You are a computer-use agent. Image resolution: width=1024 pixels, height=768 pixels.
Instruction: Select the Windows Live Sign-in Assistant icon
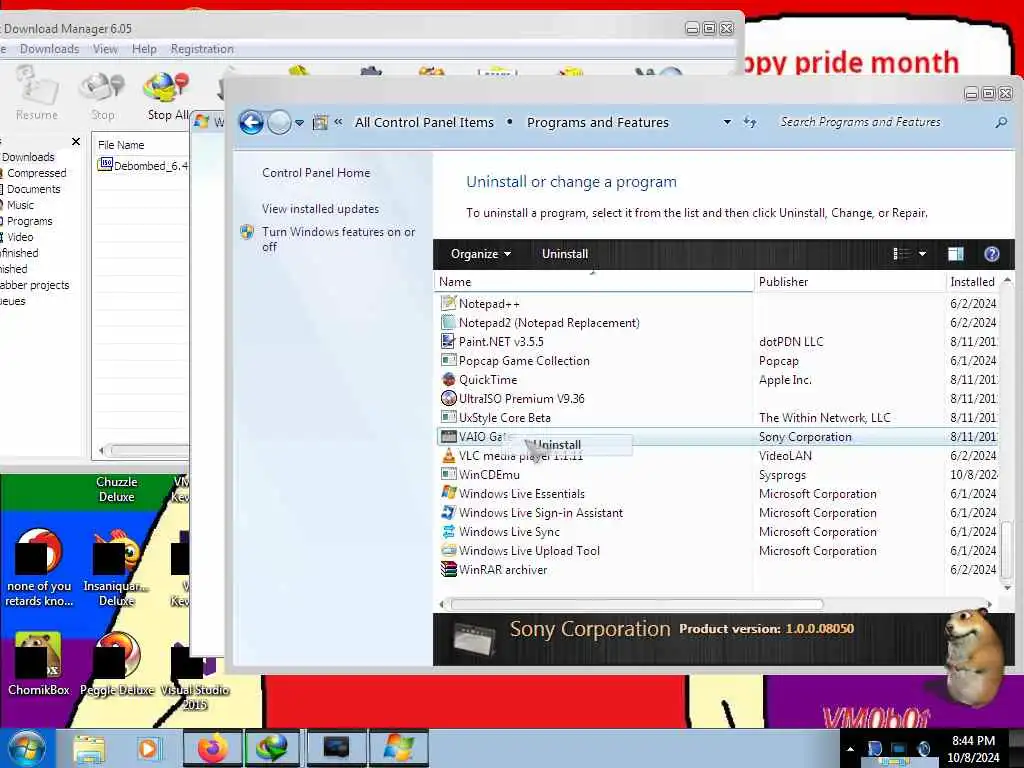(449, 512)
